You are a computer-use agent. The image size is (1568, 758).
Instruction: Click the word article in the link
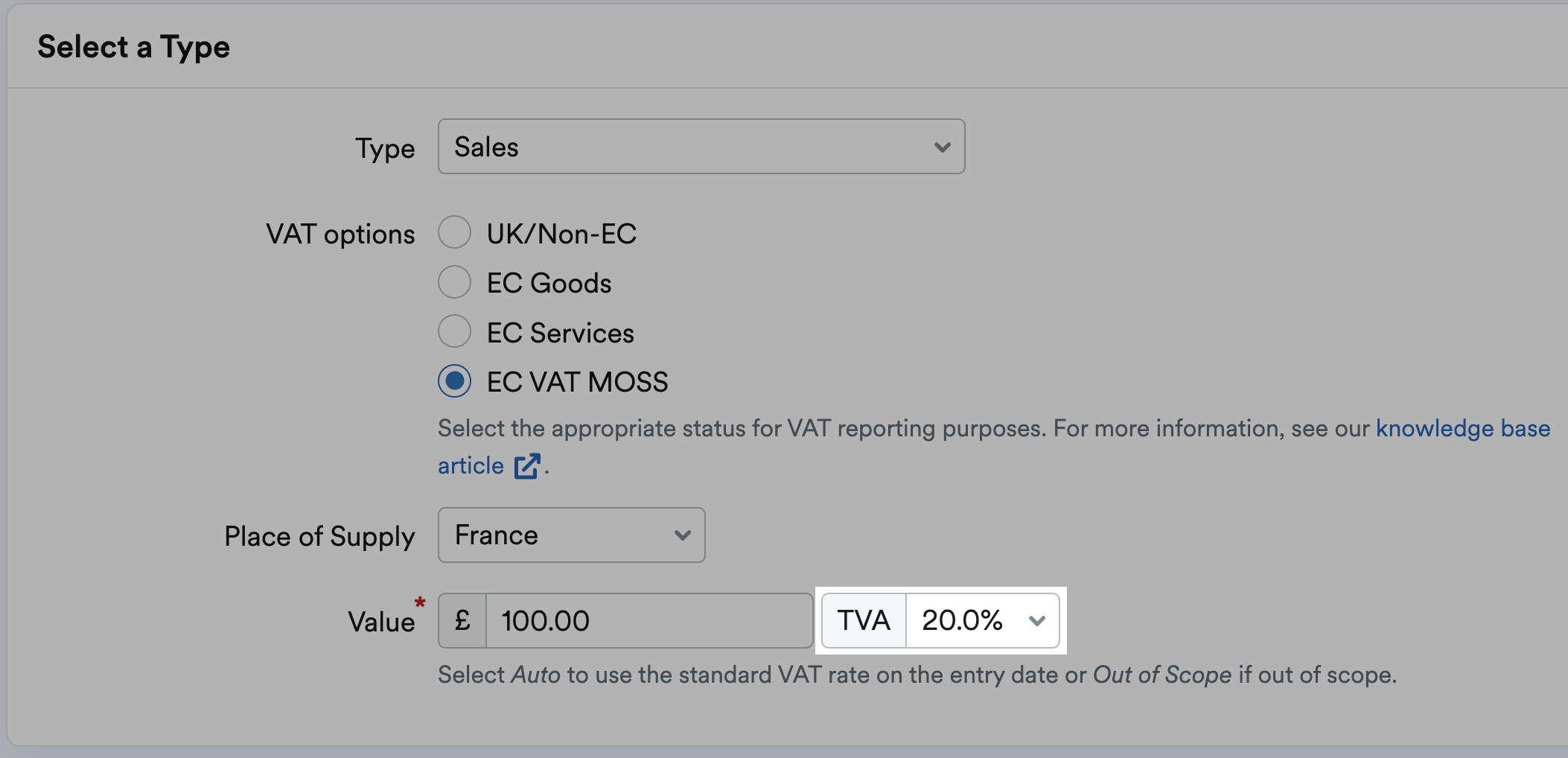coord(471,466)
